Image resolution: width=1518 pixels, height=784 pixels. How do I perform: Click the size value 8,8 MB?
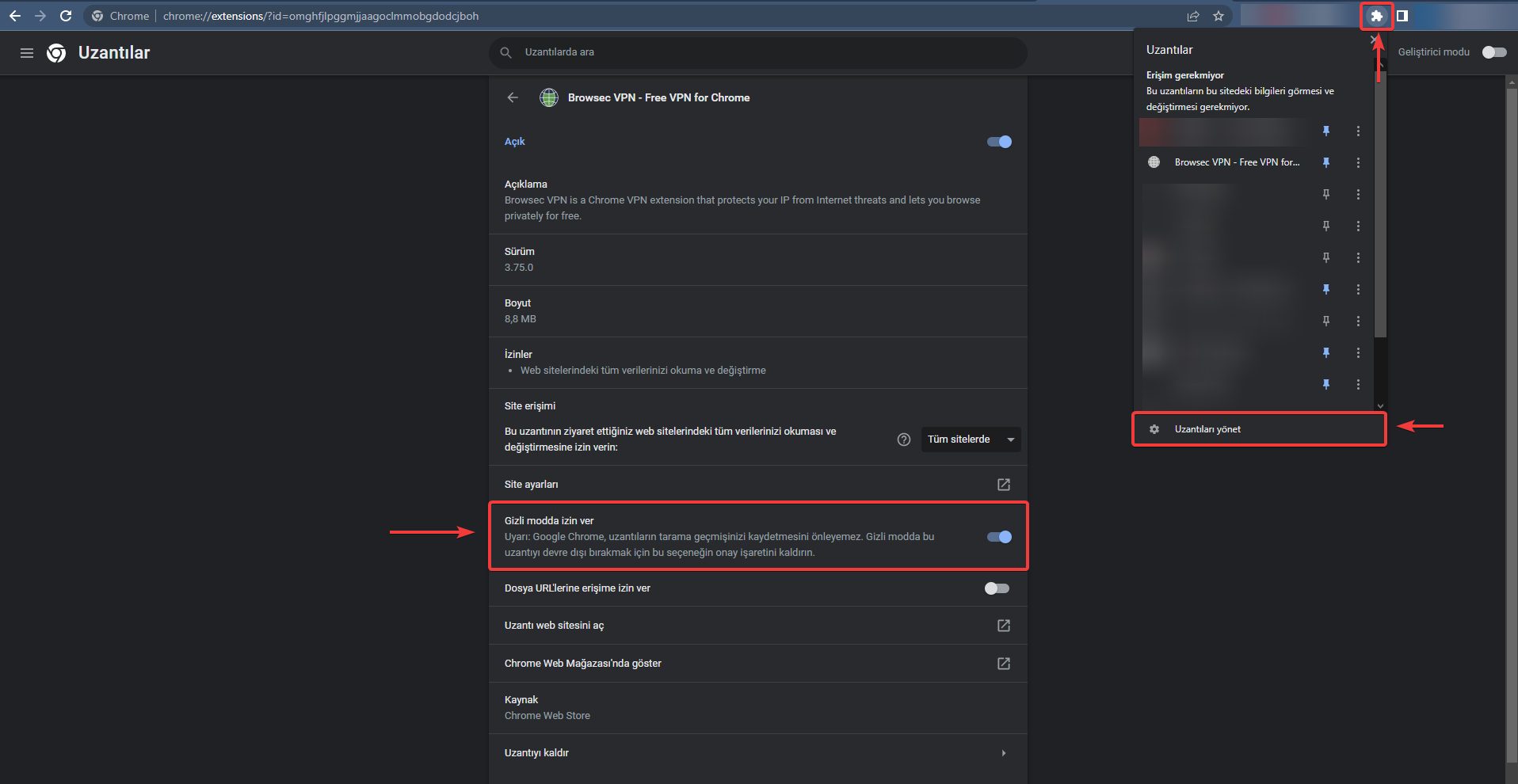click(521, 319)
